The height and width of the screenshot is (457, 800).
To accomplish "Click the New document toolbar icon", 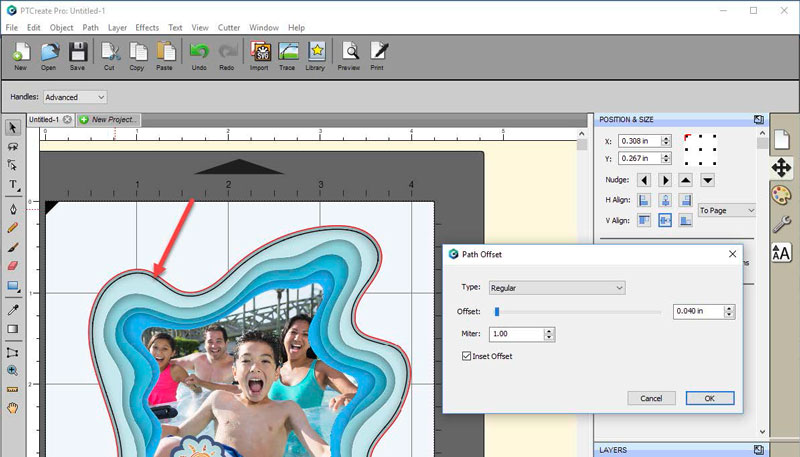I will [21, 56].
